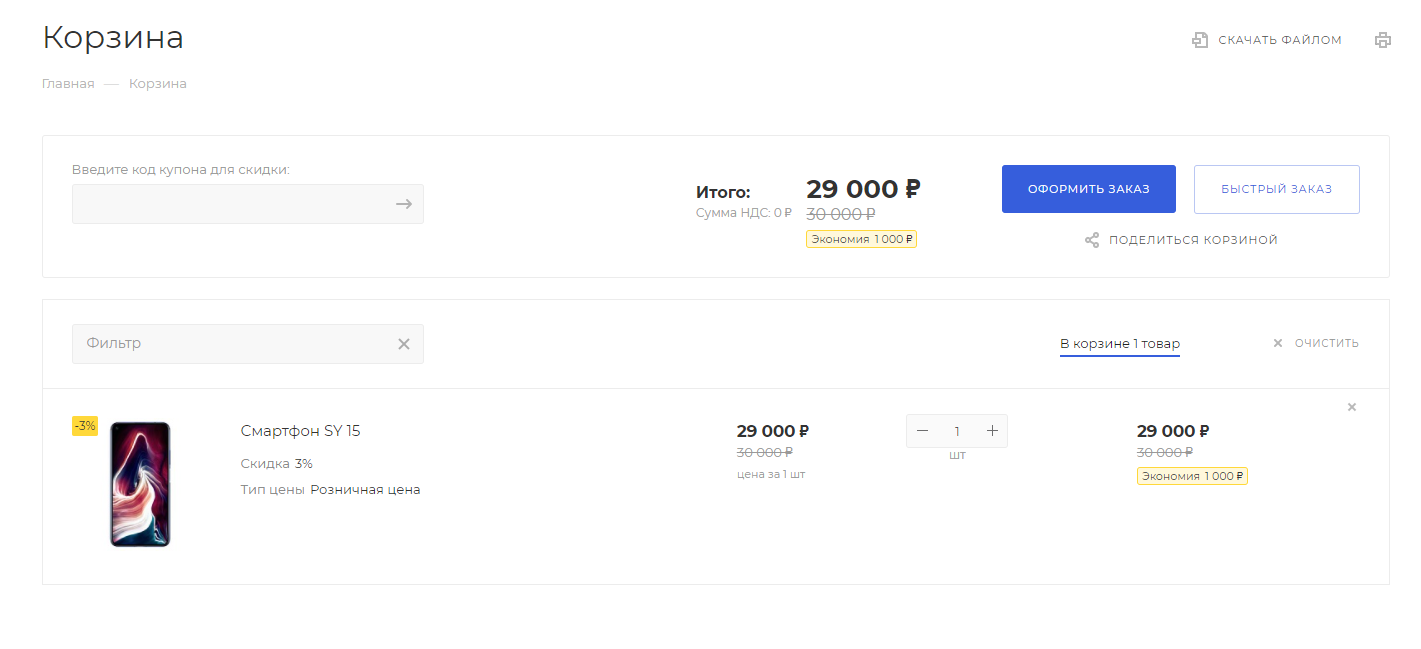
Task: Click the quantity value field
Action: [x=957, y=431]
